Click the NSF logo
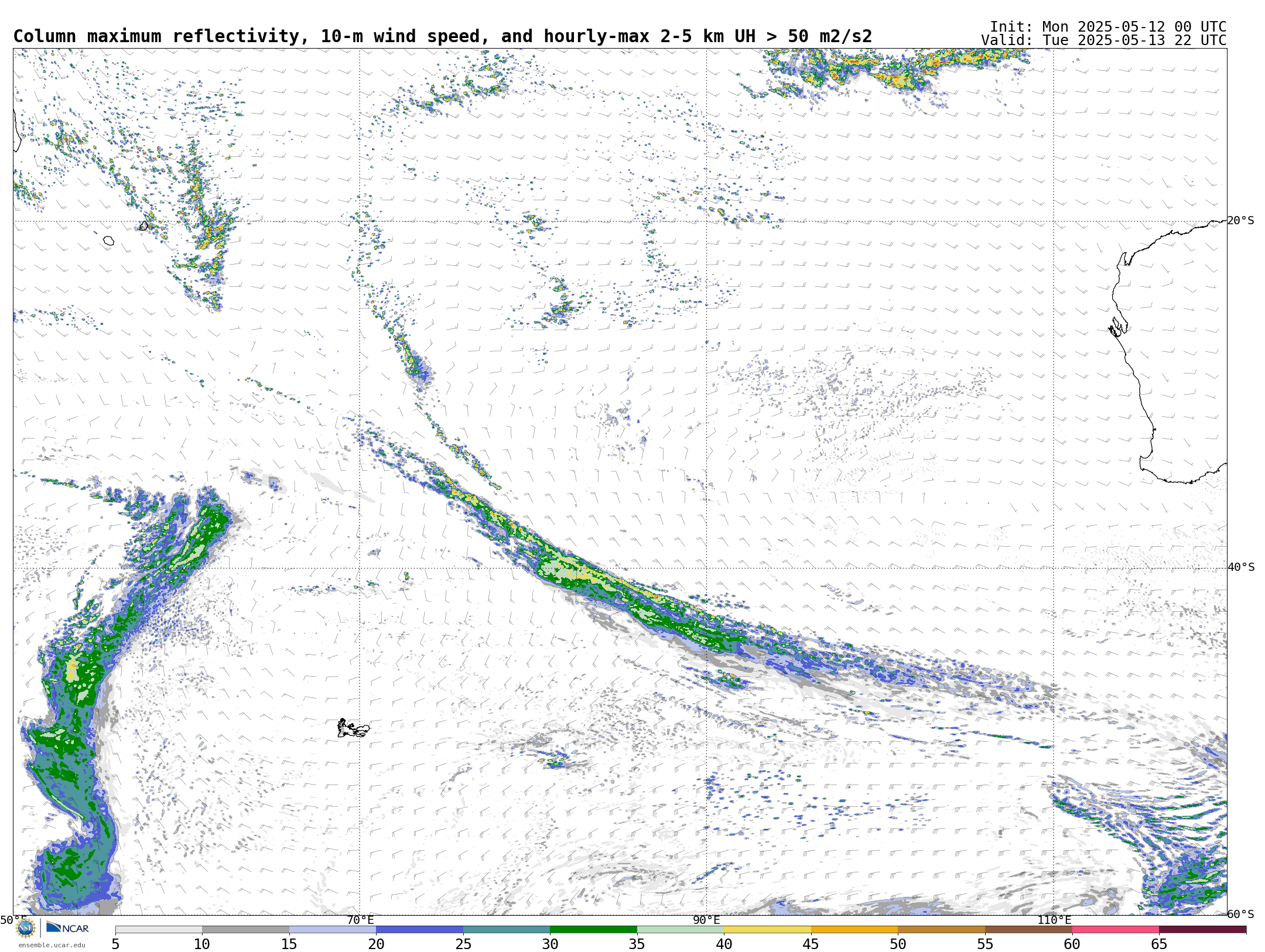 26,928
